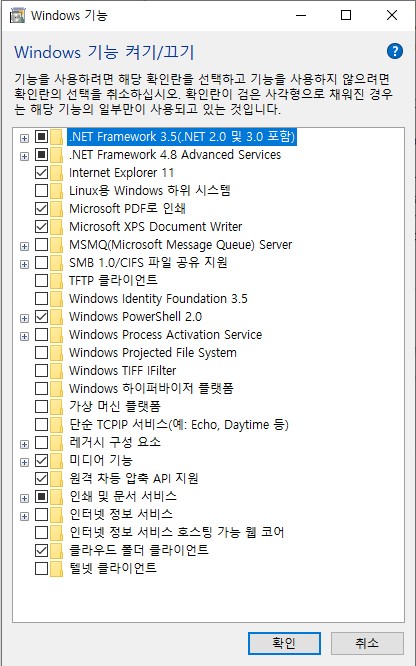Select the 레거시 구성 요소 label
This screenshot has height=666, width=416.
pyautogui.click(x=115, y=442)
